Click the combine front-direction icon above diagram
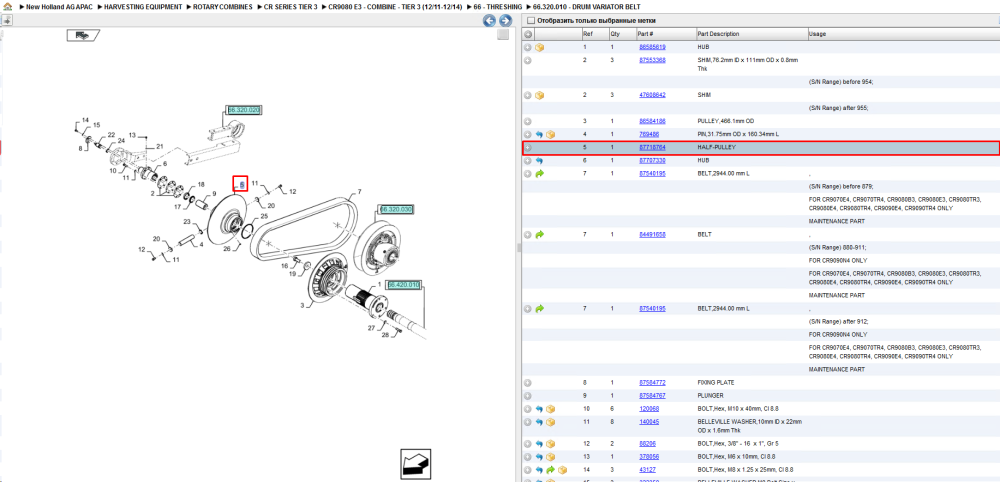The image size is (1000, 482). (x=84, y=36)
